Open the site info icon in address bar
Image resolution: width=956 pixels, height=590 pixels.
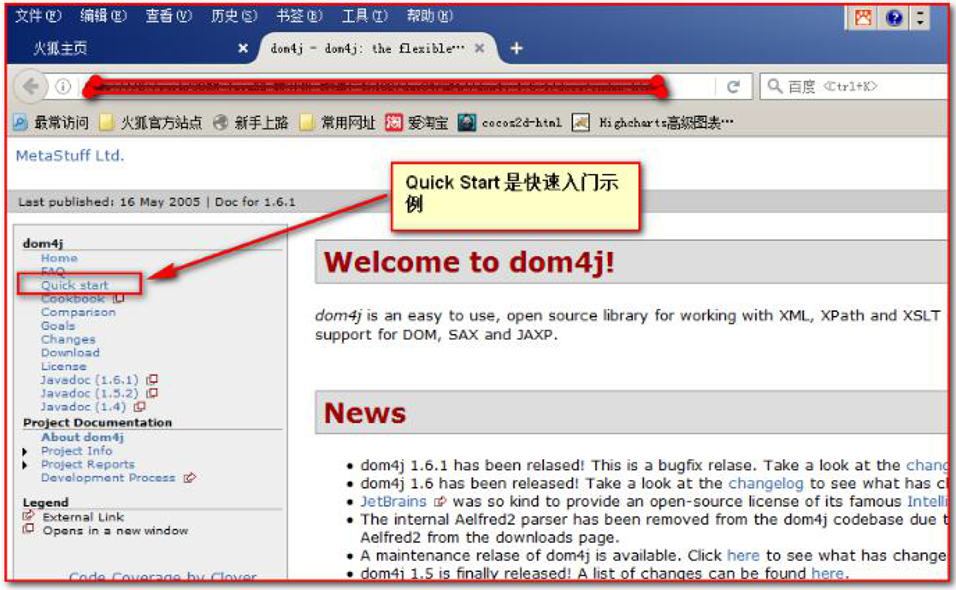pyautogui.click(x=63, y=87)
